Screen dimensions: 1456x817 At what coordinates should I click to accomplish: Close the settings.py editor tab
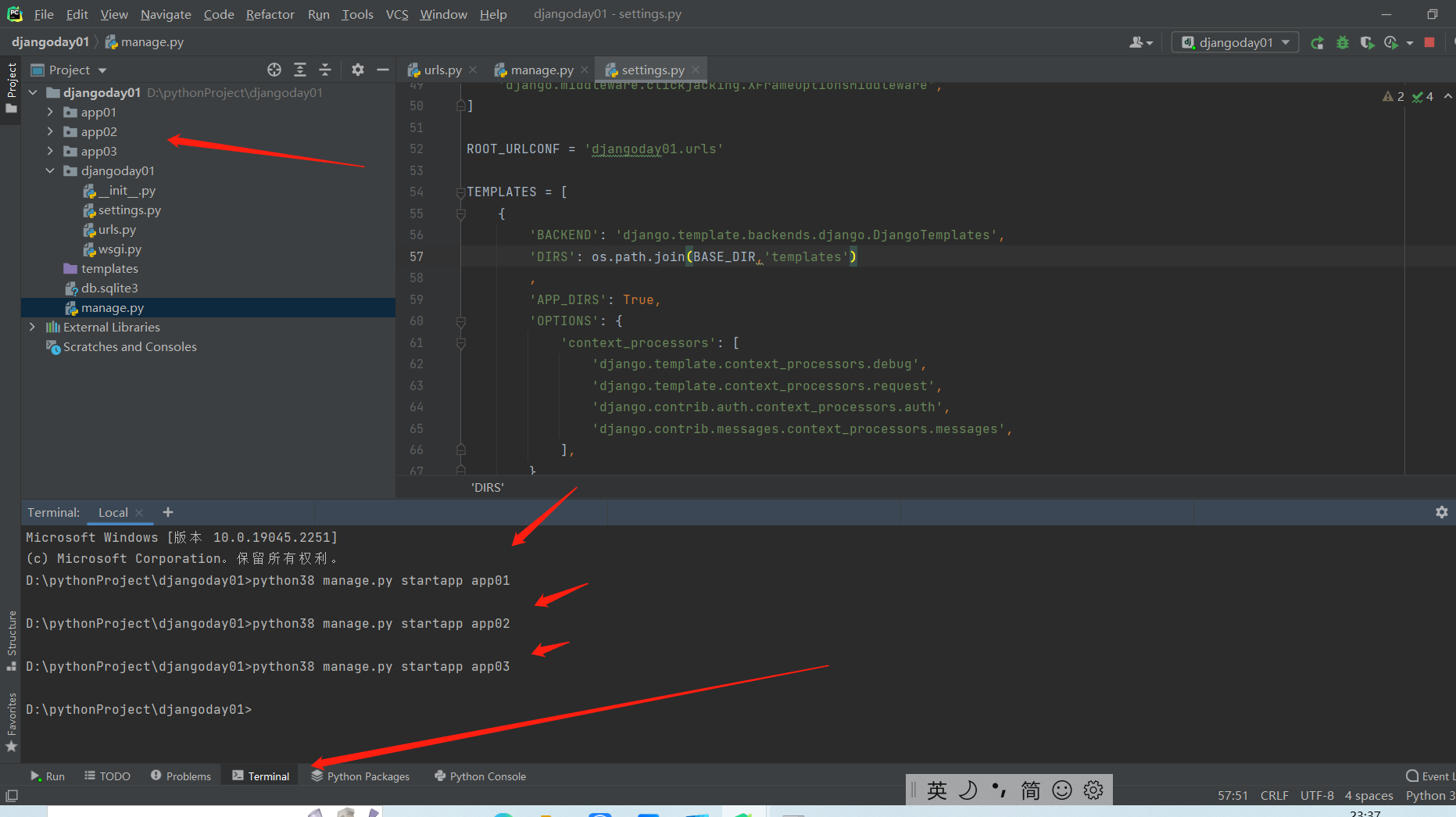click(x=696, y=70)
